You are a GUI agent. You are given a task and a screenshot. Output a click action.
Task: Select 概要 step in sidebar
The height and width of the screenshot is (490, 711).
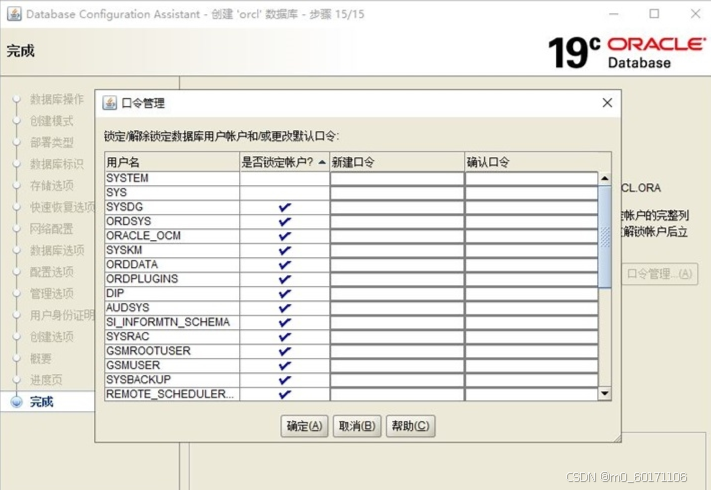(x=40, y=359)
